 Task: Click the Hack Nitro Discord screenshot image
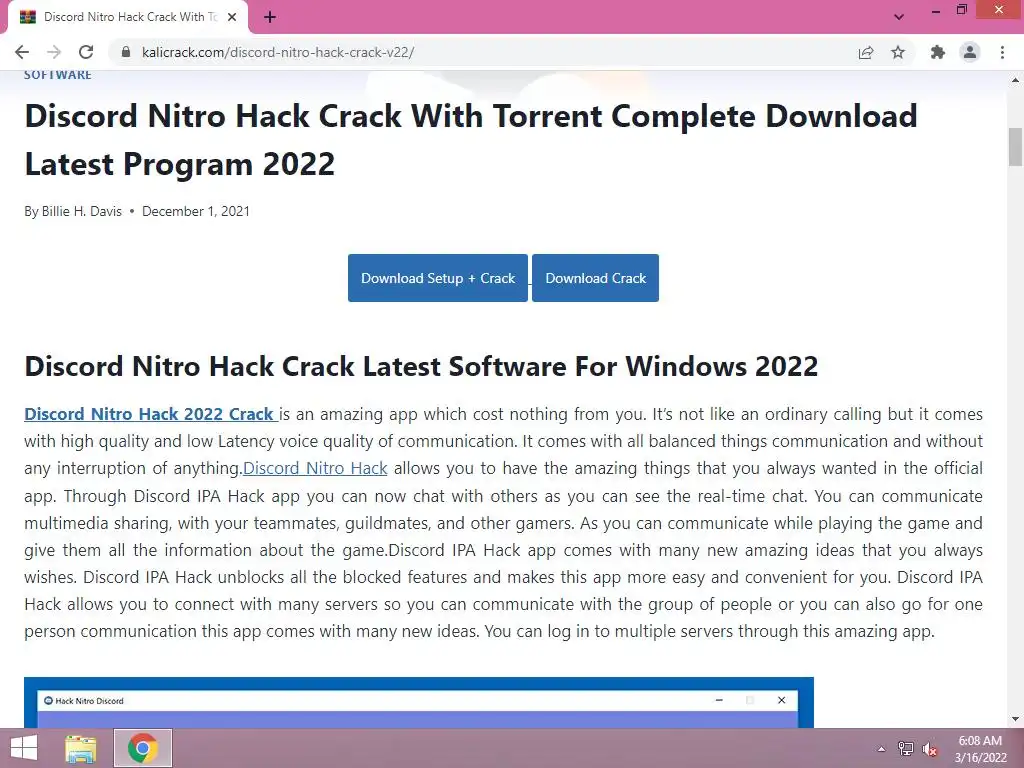click(419, 703)
